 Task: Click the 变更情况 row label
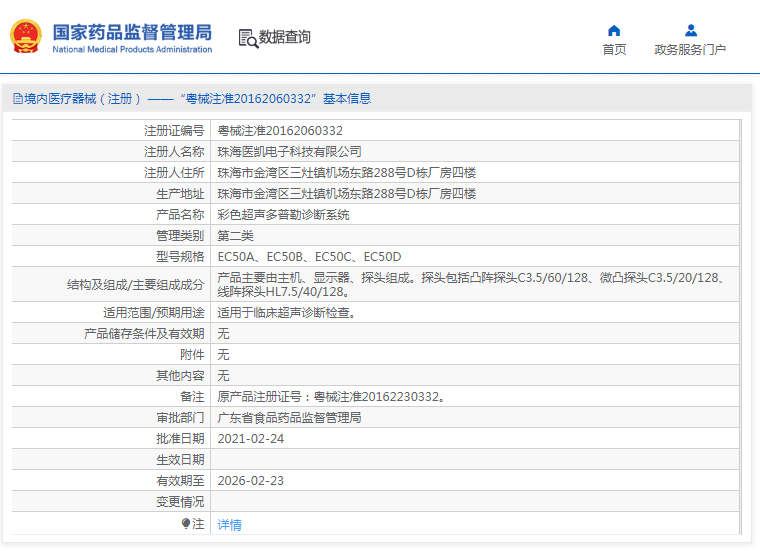tap(180, 502)
